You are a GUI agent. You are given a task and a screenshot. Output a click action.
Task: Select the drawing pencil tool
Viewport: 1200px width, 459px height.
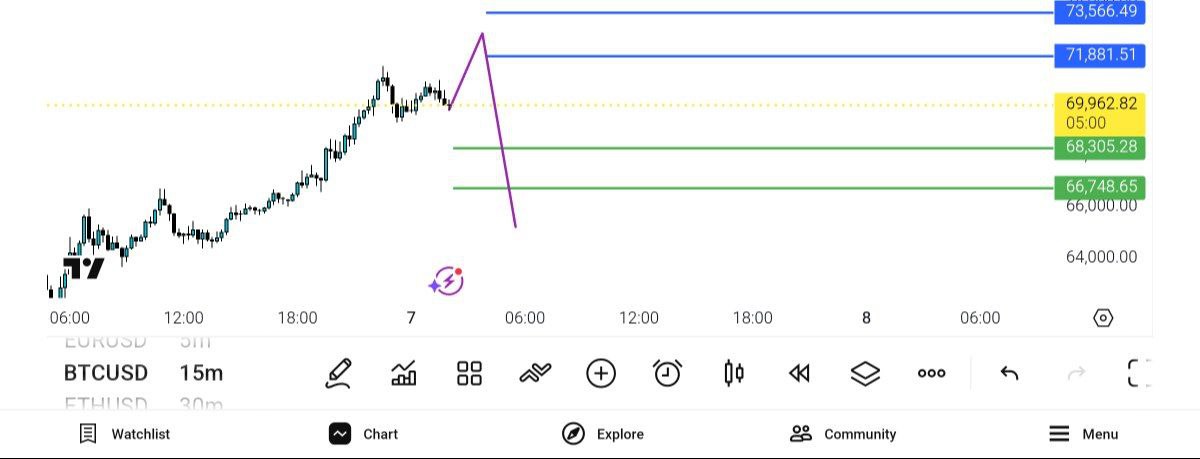coord(339,374)
